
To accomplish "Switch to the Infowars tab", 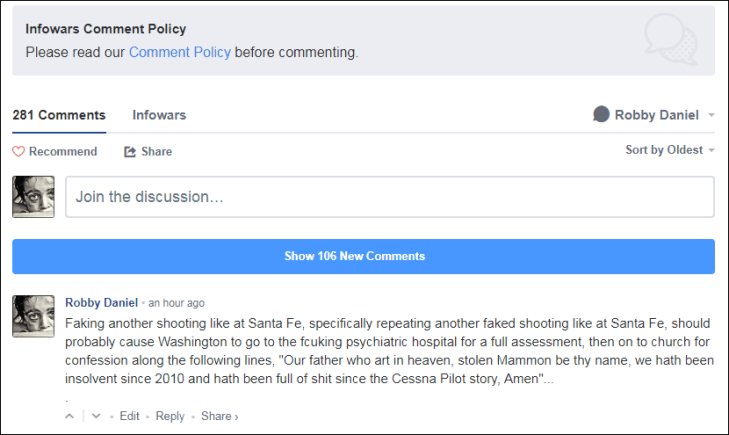I will tap(159, 115).
